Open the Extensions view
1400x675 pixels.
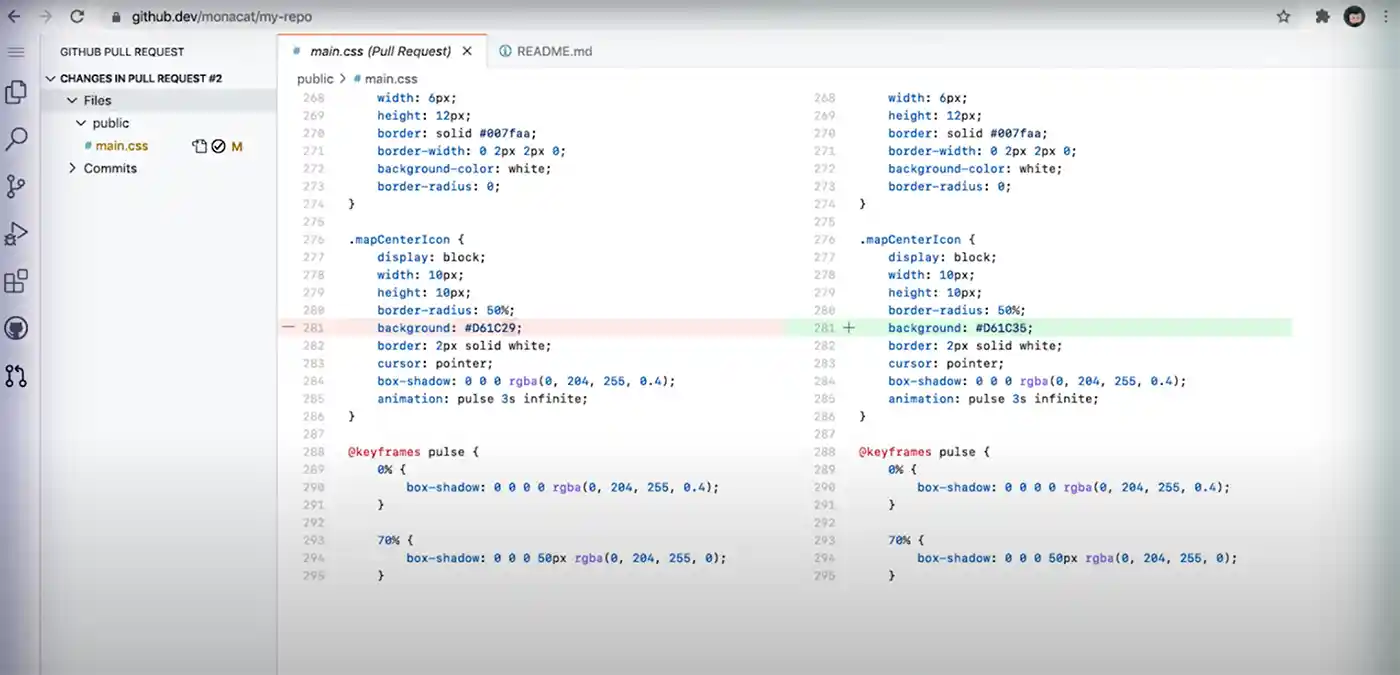[x=16, y=281]
